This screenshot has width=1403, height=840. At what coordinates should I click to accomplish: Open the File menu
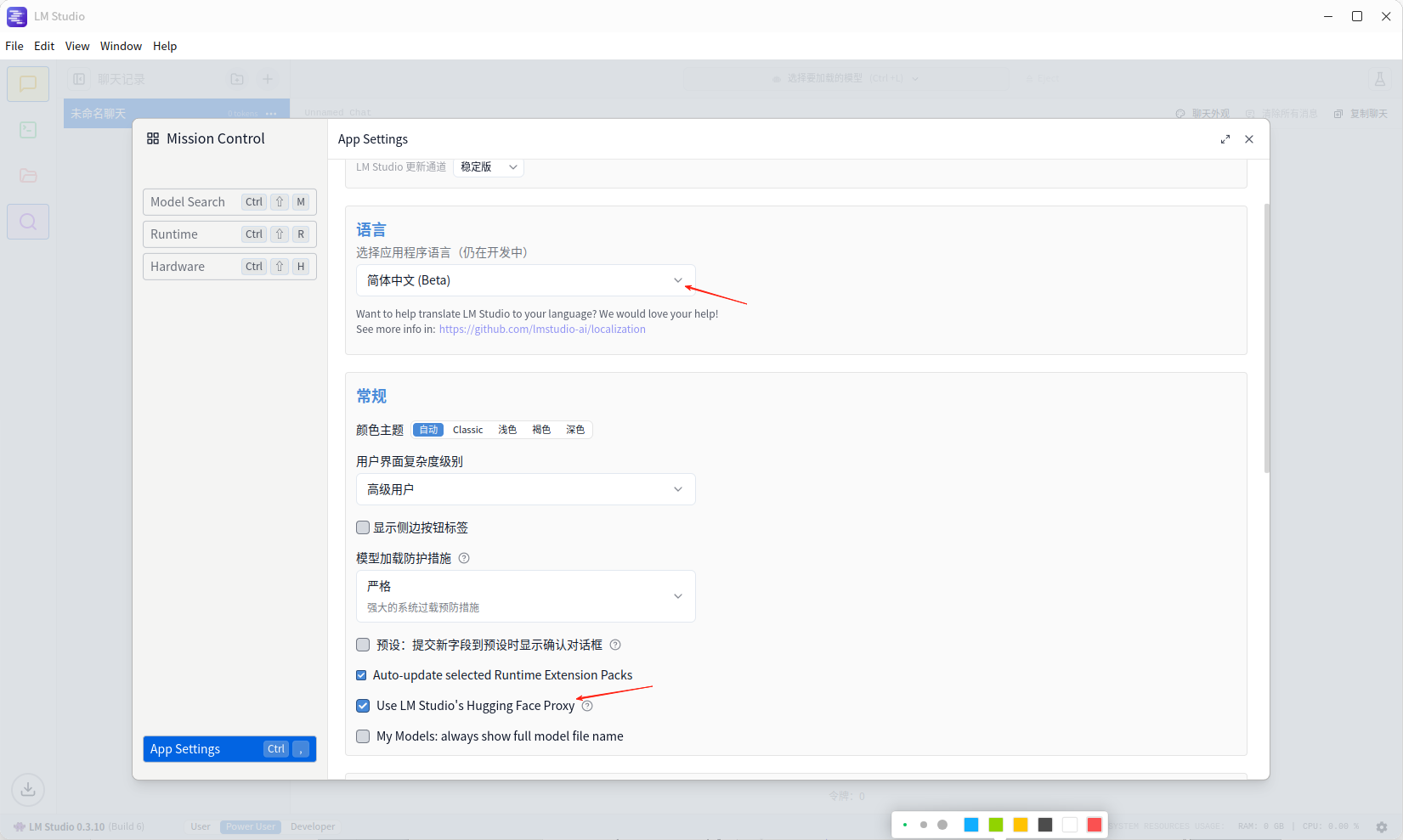coord(14,46)
